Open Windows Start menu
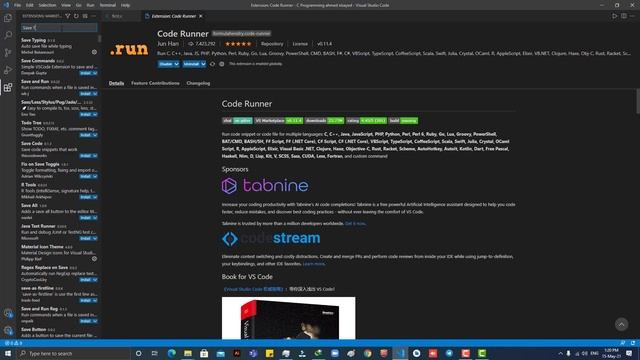Viewport: 640px width, 360px height. tap(8, 353)
